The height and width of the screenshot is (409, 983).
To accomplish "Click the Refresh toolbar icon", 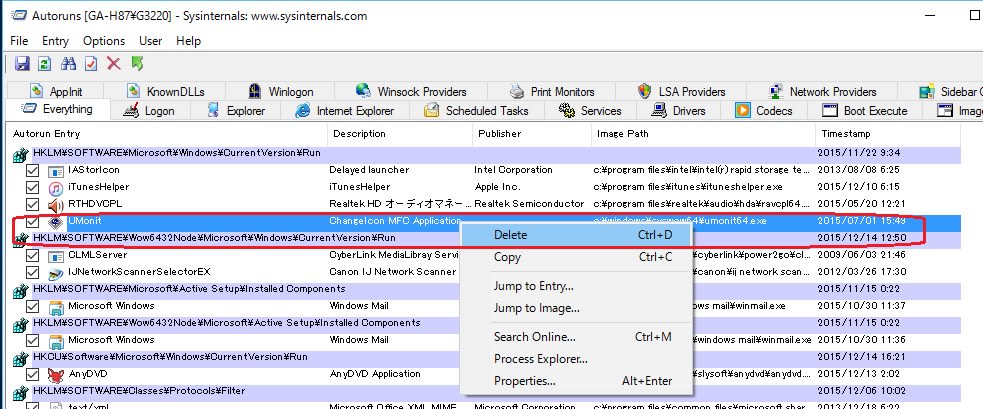I will tap(45, 63).
